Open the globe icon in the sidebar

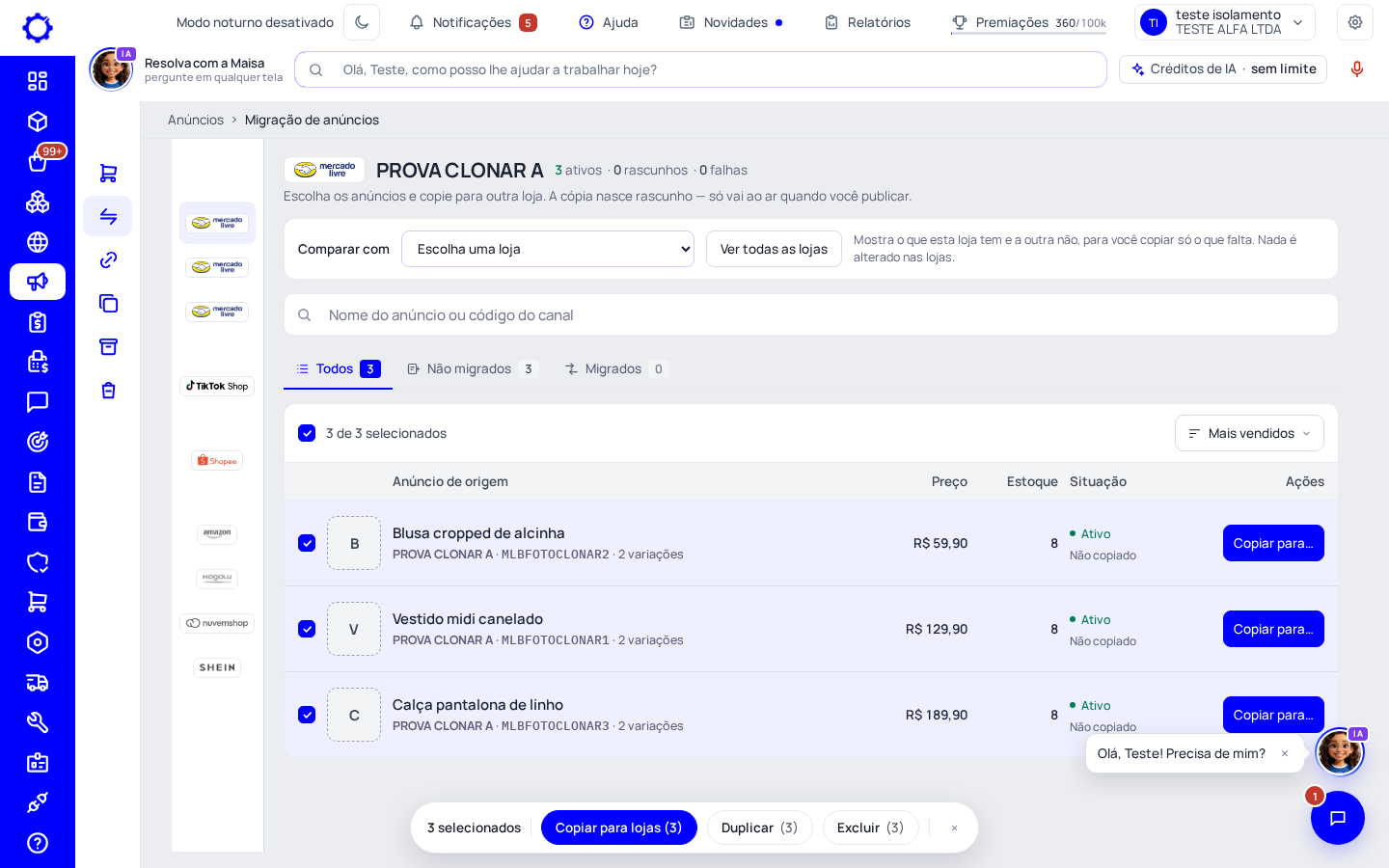click(38, 242)
